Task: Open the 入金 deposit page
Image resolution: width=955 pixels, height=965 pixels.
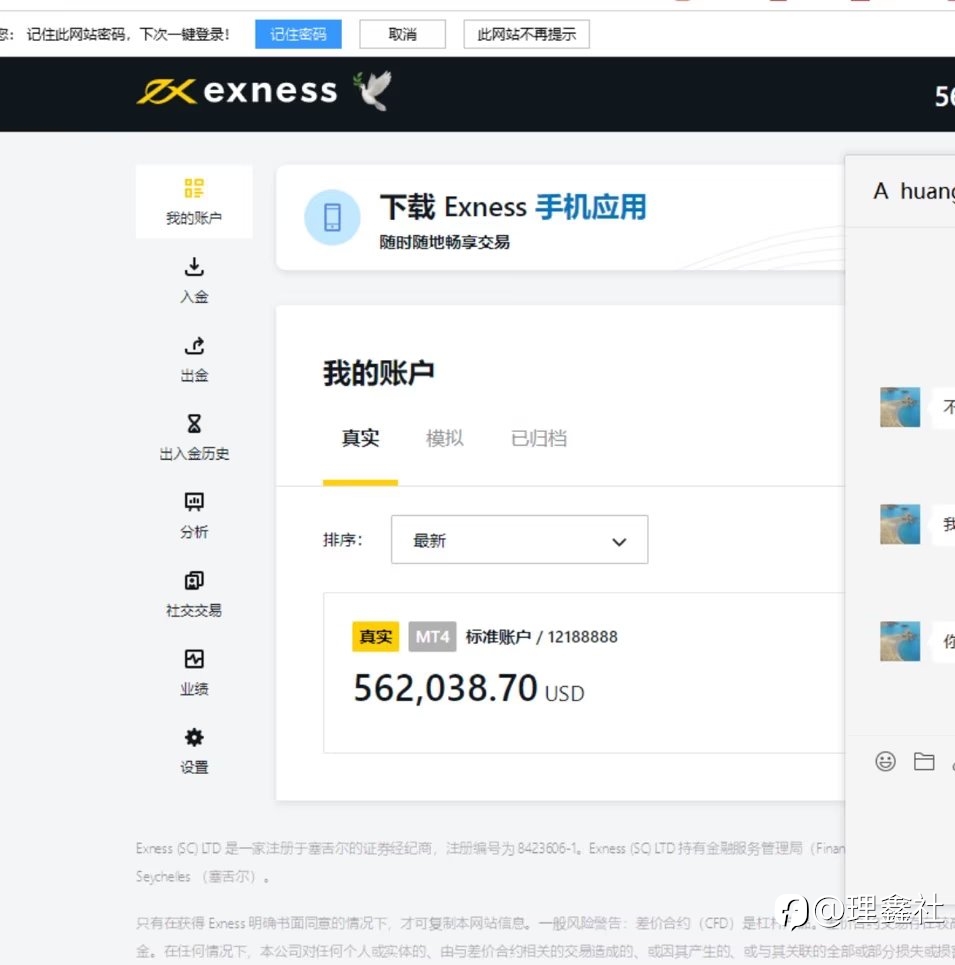Action: (x=194, y=280)
